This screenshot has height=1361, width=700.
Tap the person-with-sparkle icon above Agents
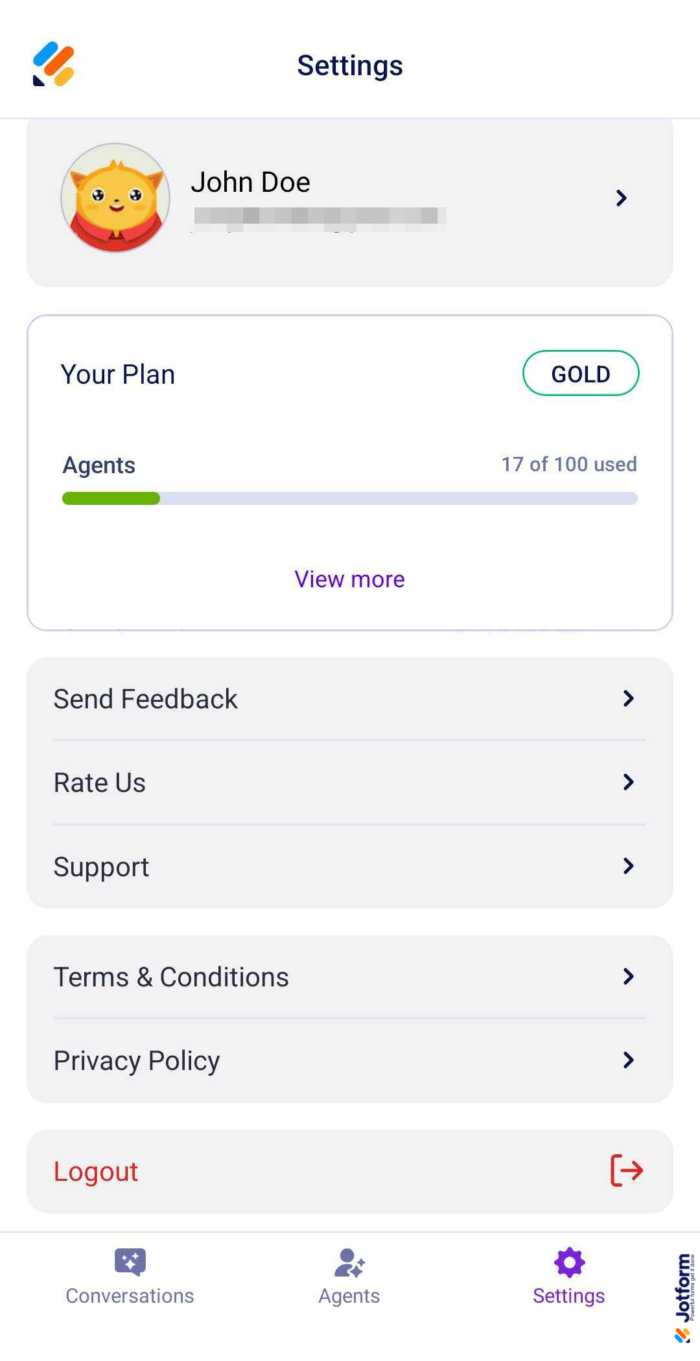pyautogui.click(x=349, y=1262)
